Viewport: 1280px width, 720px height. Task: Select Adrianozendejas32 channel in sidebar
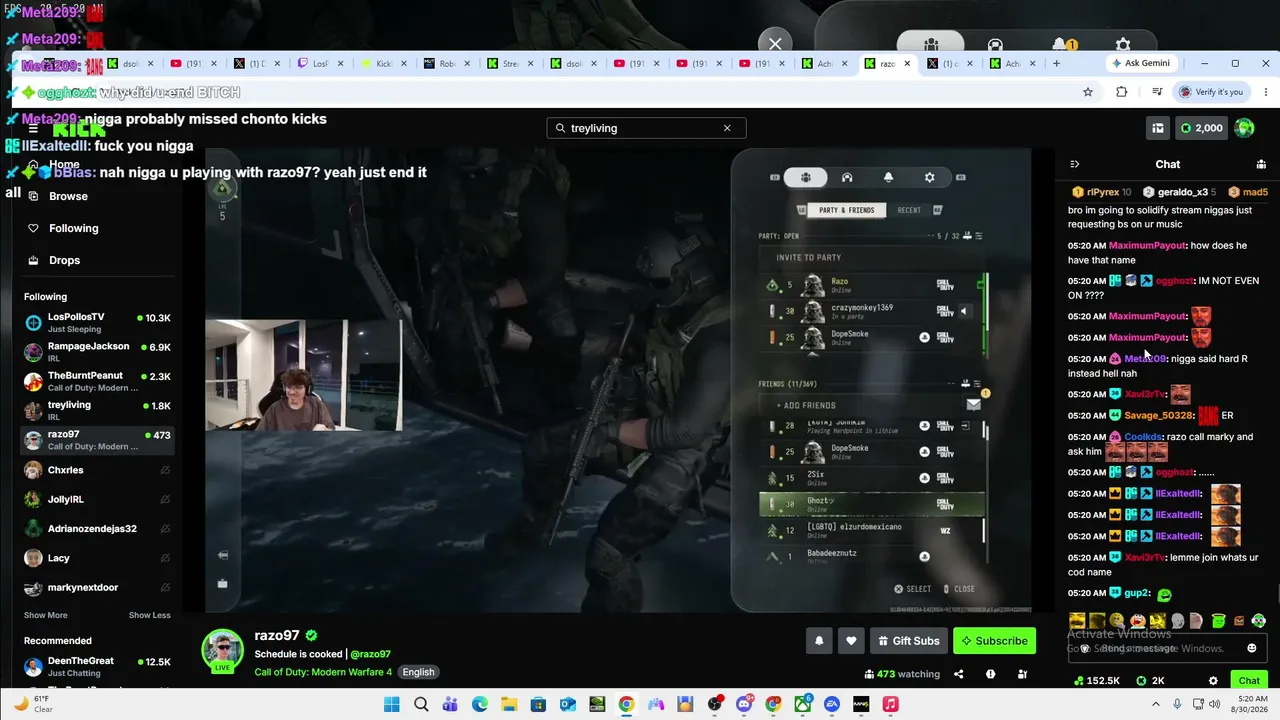[x=97, y=528]
